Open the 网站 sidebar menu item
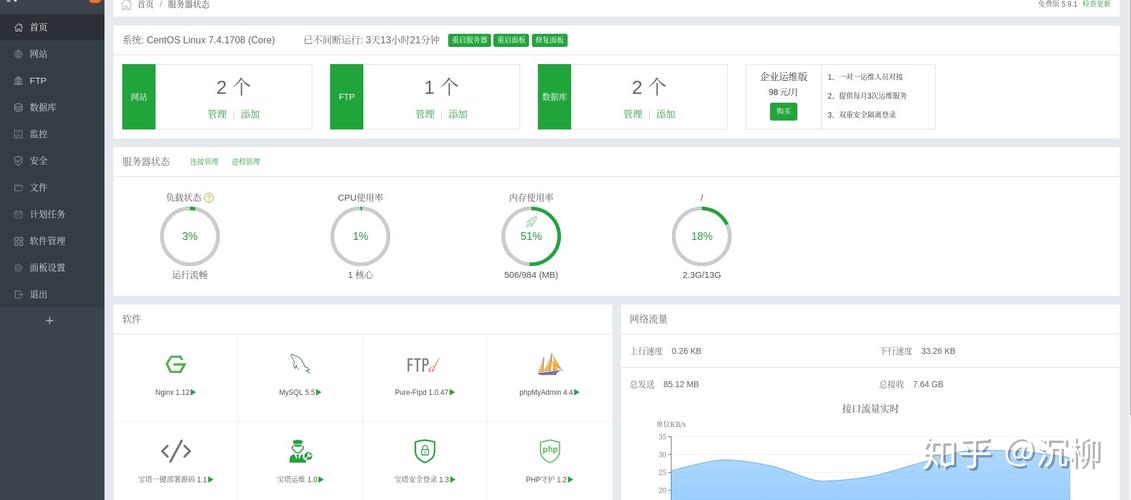This screenshot has height=500, width=1131. (x=52, y=54)
